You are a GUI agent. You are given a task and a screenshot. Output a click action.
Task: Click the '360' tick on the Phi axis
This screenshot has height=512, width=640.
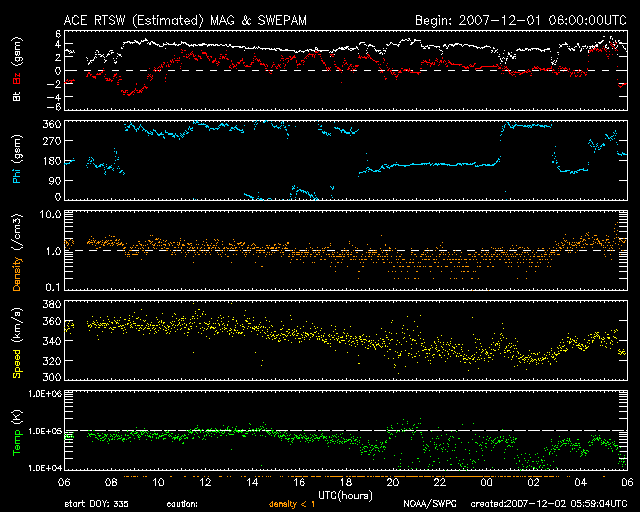(52, 125)
